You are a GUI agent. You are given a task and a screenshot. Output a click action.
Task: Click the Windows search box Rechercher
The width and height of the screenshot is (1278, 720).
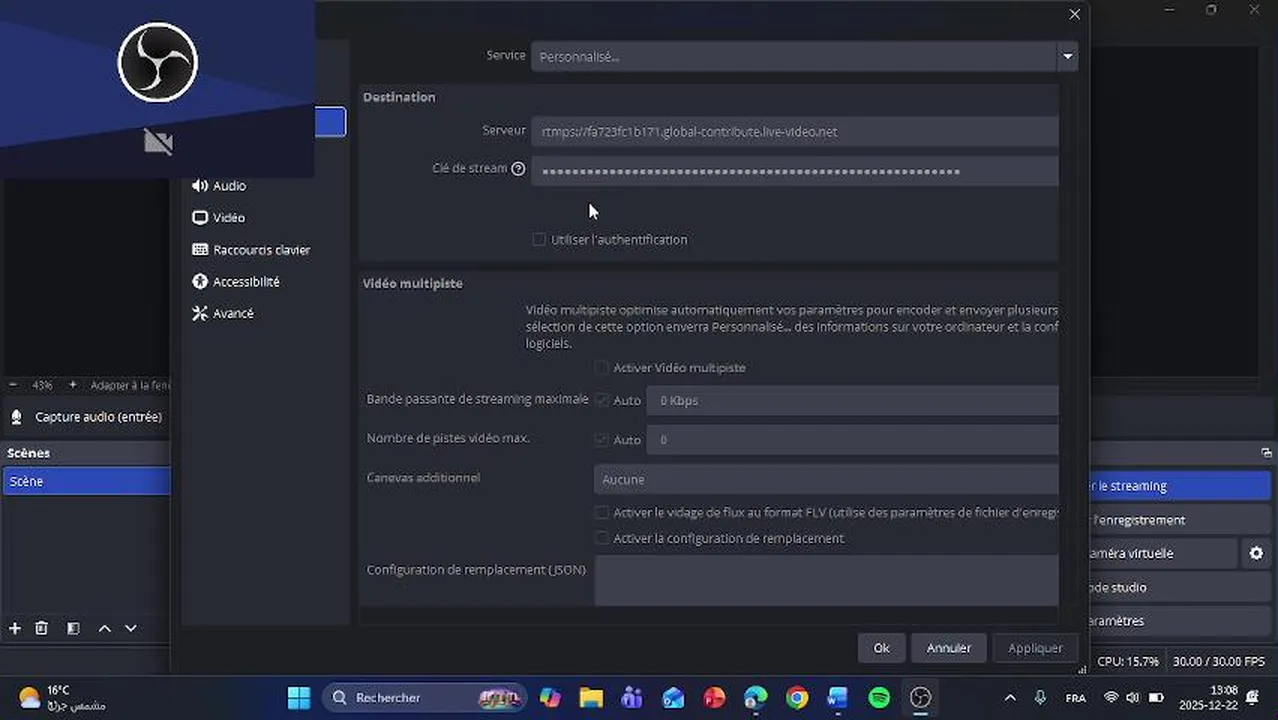coord(424,697)
